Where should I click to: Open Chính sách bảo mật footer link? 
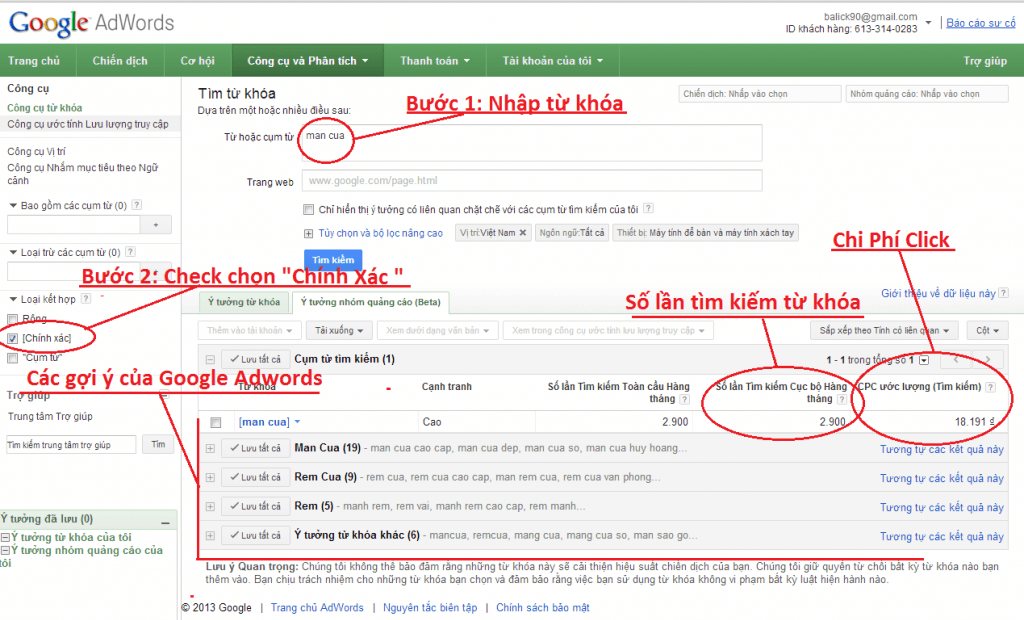[x=543, y=608]
